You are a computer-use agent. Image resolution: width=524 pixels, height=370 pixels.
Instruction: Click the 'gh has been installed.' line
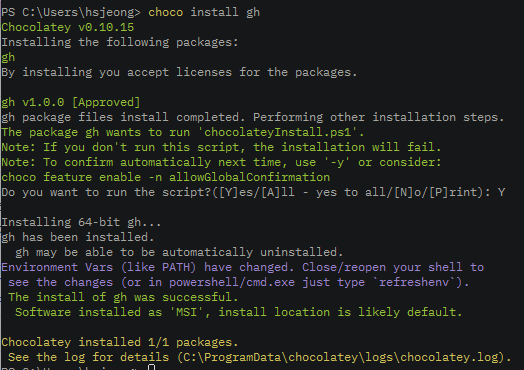78,237
